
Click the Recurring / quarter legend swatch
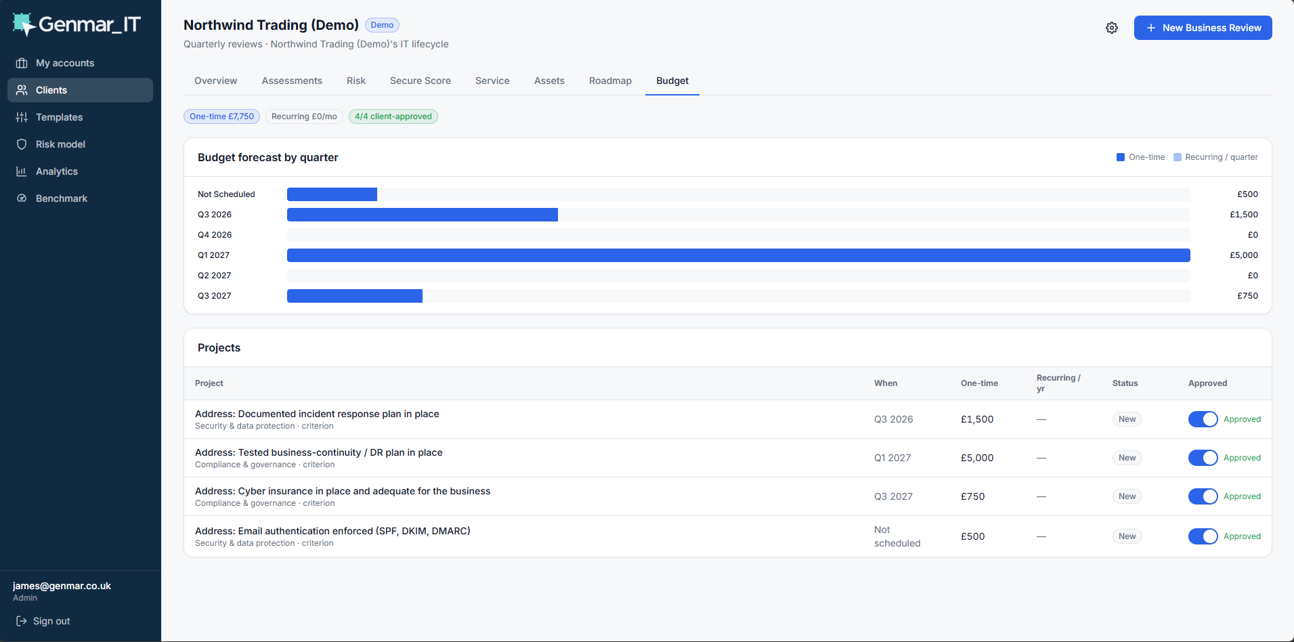click(1177, 157)
